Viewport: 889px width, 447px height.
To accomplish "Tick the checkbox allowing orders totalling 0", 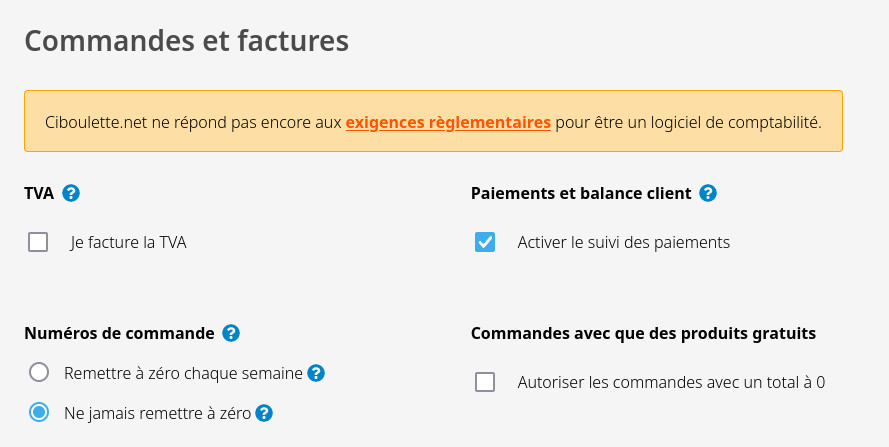I will pyautogui.click(x=485, y=382).
